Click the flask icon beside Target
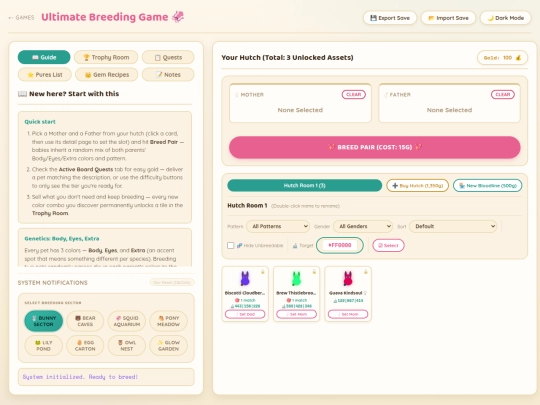540x405 pixels. click(295, 246)
